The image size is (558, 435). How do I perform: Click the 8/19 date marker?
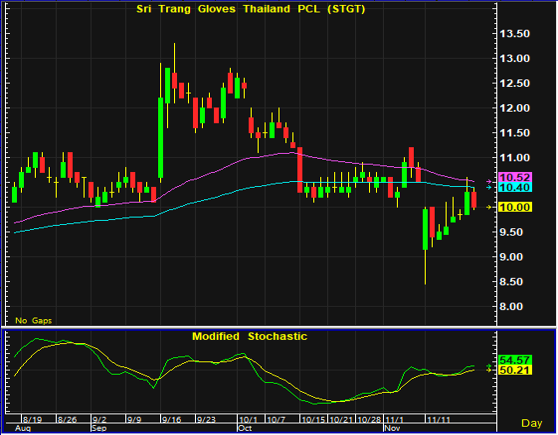point(32,420)
